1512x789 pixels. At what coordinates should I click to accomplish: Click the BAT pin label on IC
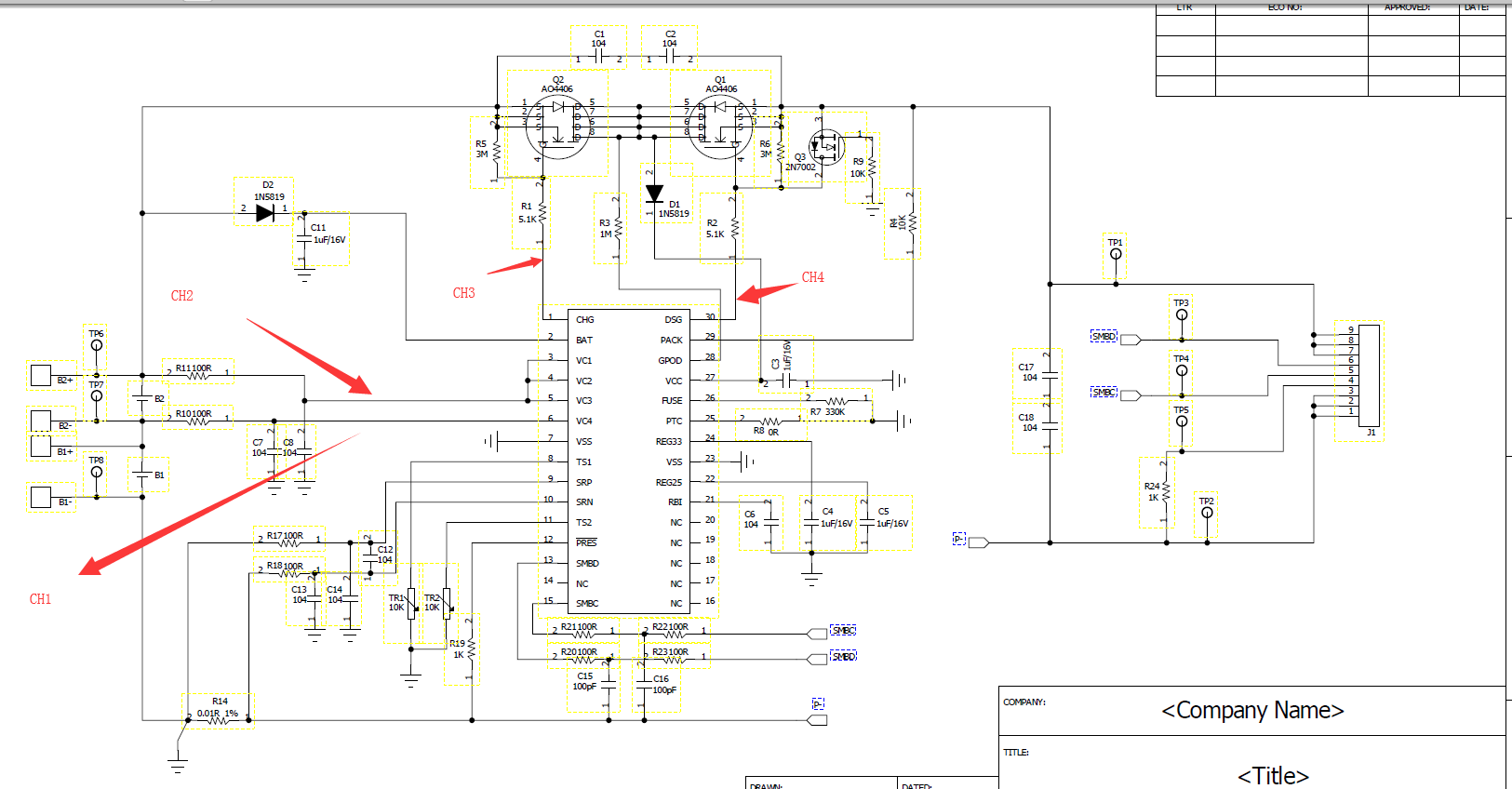pos(583,341)
